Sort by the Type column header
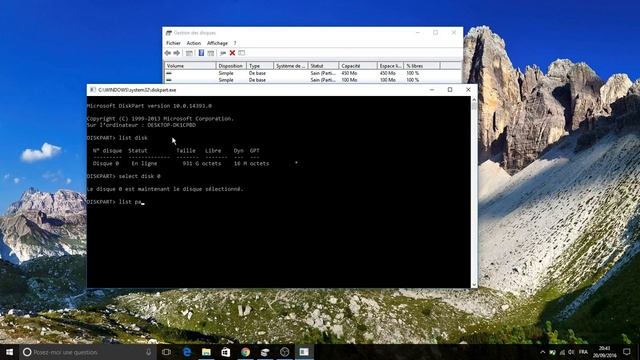This screenshot has height=360, width=640. [260, 66]
